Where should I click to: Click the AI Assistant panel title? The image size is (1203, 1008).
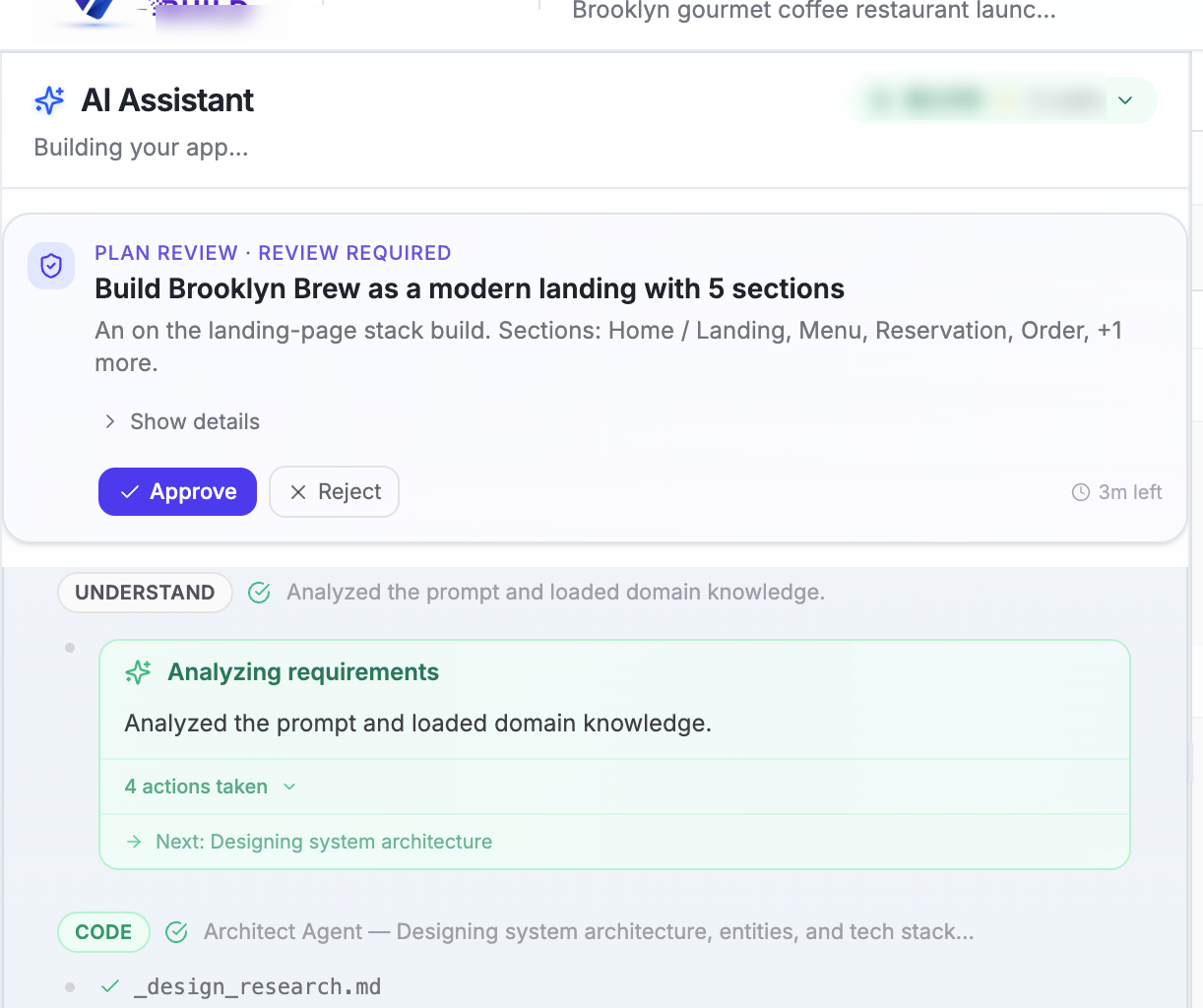click(x=167, y=100)
